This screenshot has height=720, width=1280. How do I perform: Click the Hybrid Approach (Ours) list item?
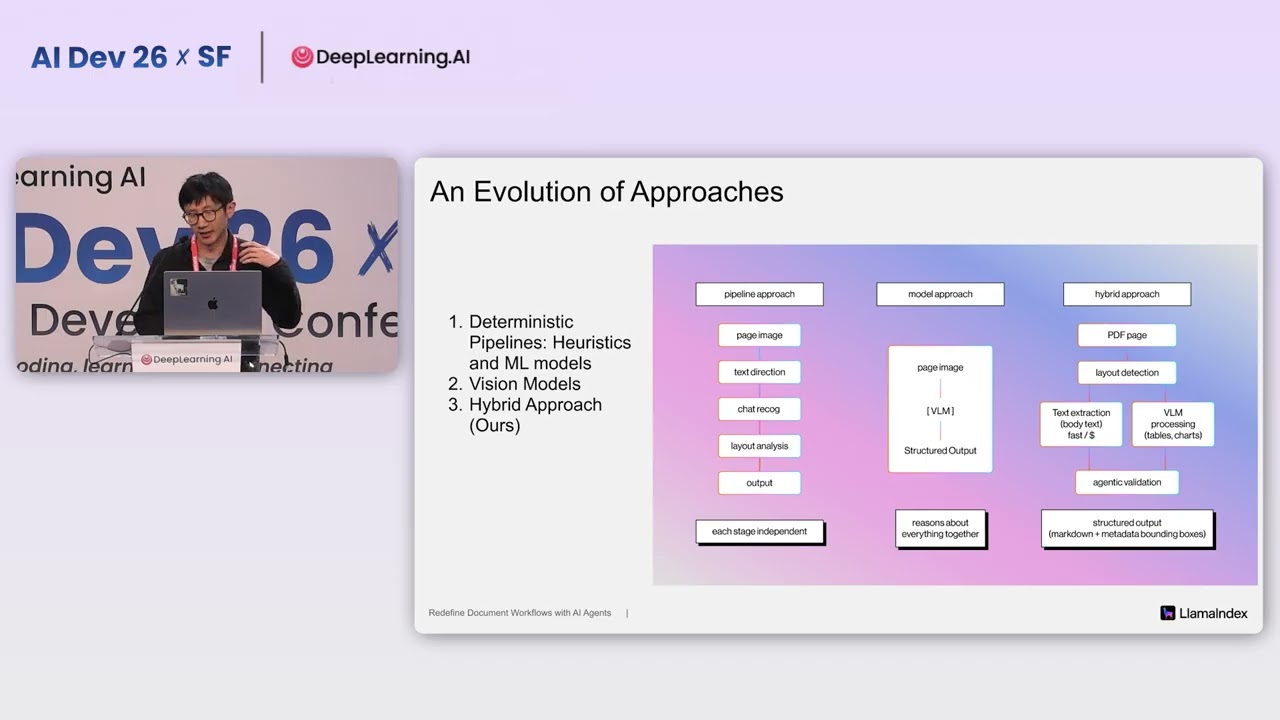point(535,415)
